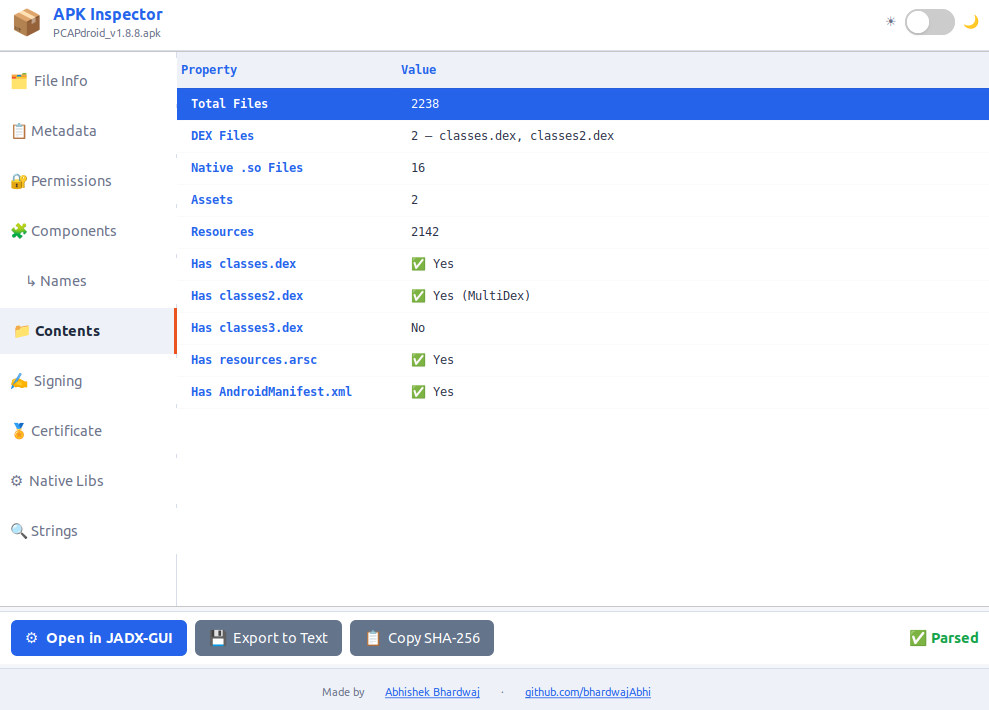Select the Has resources.arsc row
Screen dimensions: 989x710
coord(583,360)
